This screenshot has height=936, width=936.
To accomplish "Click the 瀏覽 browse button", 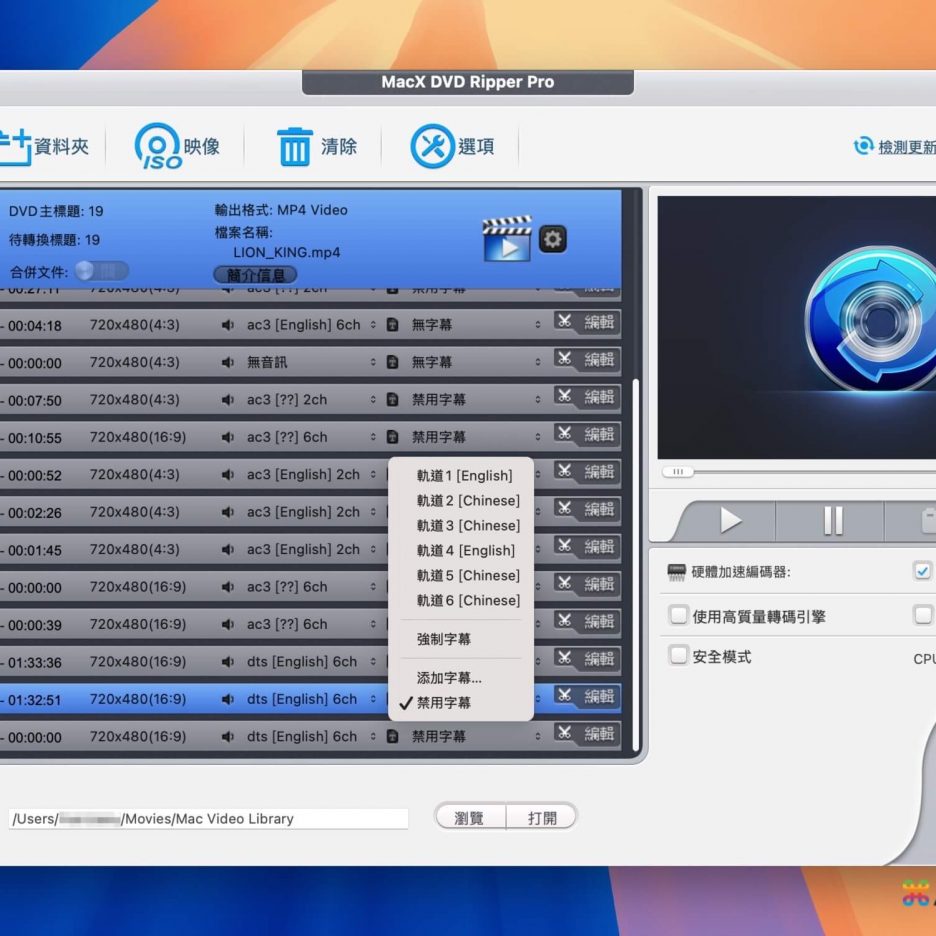I will (x=469, y=818).
